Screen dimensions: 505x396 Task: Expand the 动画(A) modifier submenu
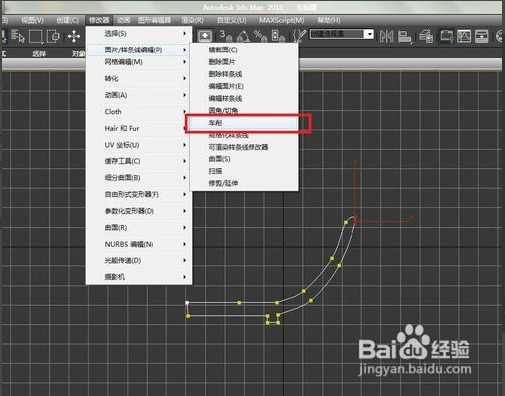(x=139, y=95)
